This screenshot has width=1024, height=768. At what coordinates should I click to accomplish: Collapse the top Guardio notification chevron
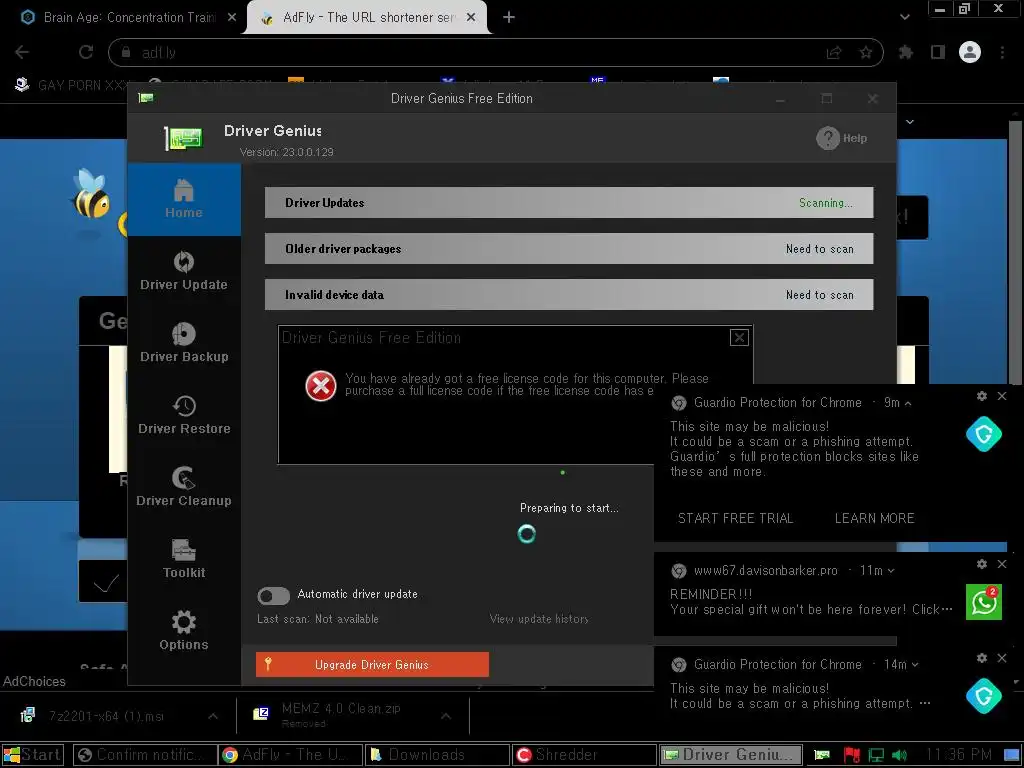point(908,403)
